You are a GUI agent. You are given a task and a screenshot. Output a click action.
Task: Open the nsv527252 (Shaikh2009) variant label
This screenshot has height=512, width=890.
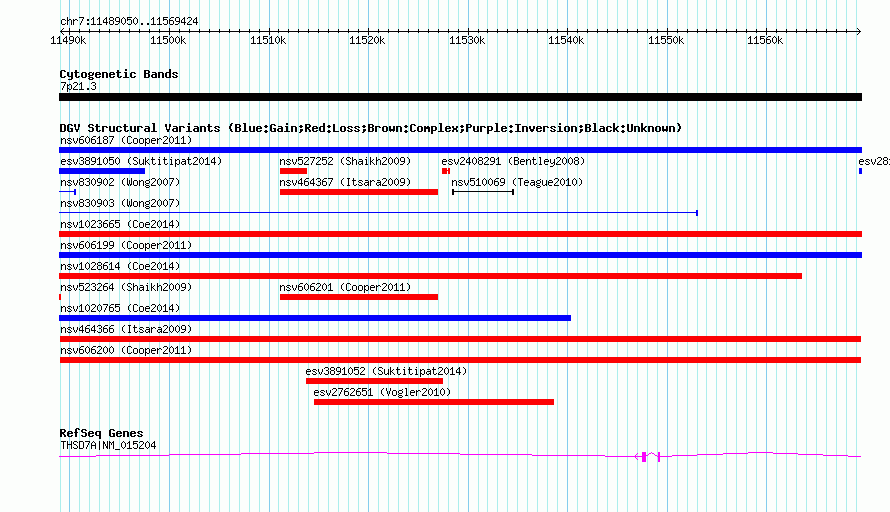(x=345, y=161)
